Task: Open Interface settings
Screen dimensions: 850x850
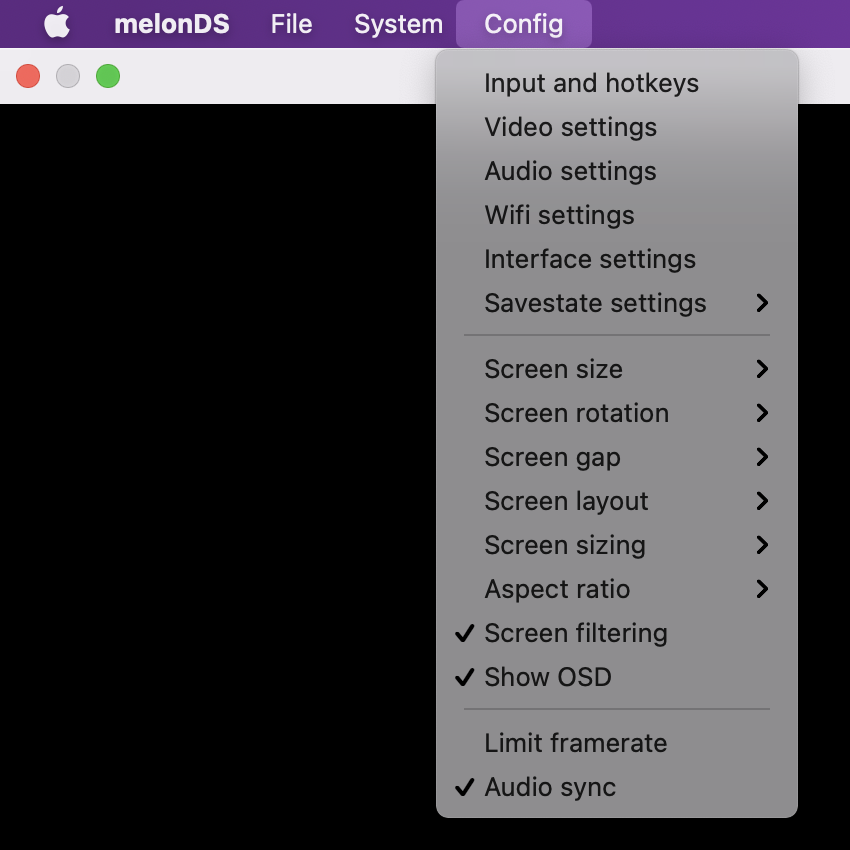Action: click(x=588, y=259)
